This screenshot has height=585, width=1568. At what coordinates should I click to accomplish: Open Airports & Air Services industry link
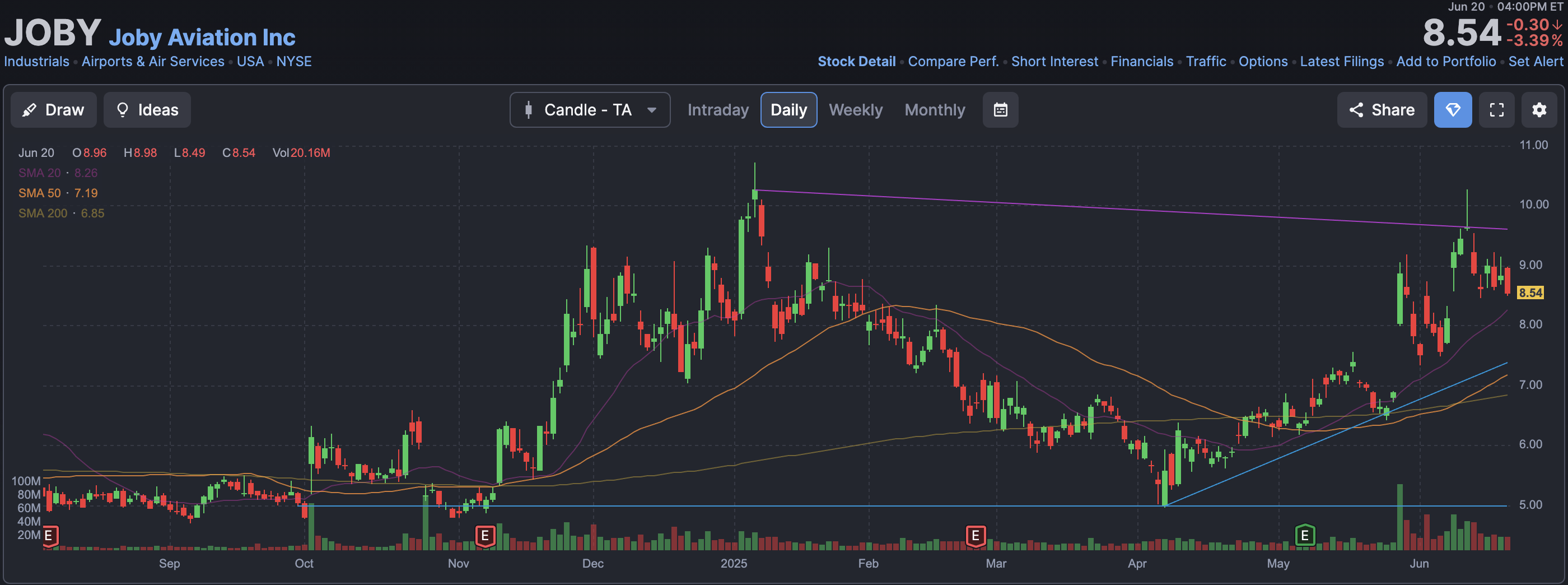pos(153,62)
